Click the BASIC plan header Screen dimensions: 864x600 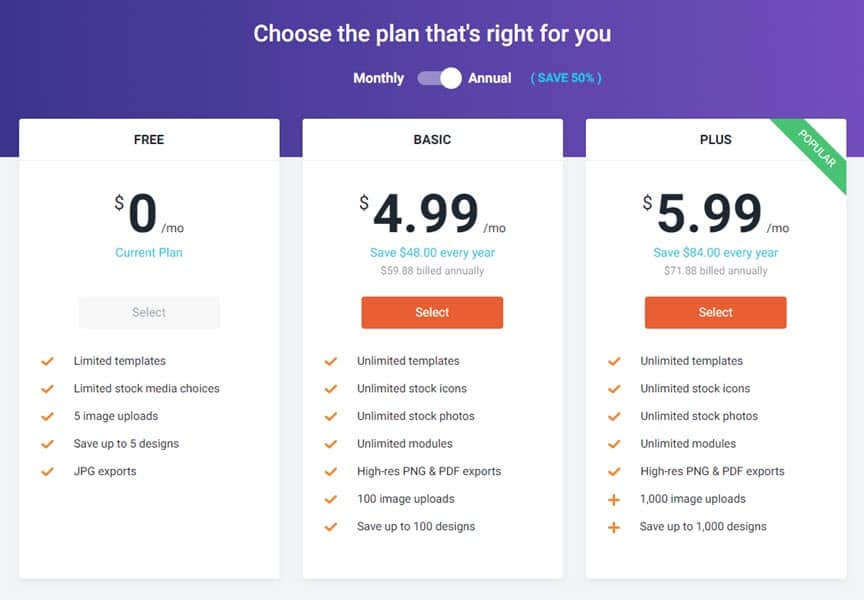432,139
